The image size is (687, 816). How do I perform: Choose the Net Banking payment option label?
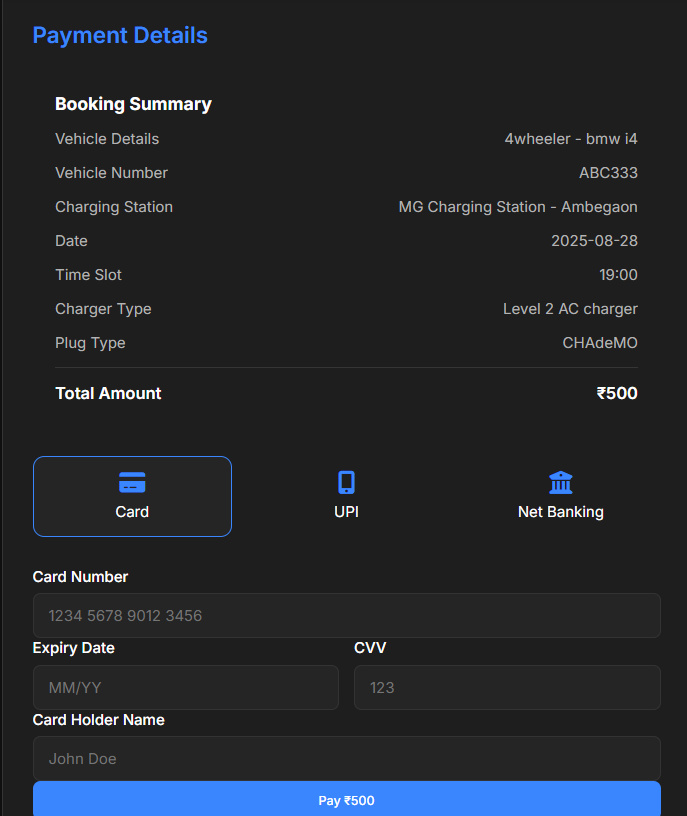(561, 512)
